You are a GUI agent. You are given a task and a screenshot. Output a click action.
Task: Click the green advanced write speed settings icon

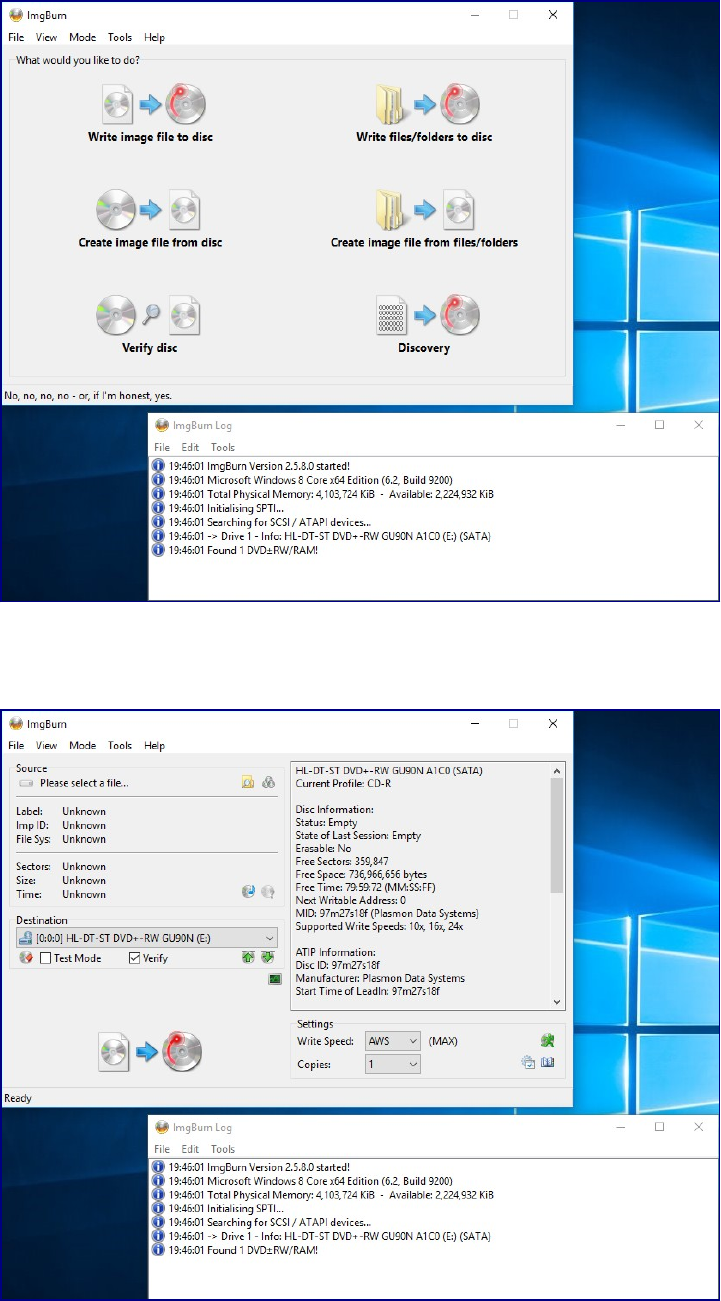547,1041
